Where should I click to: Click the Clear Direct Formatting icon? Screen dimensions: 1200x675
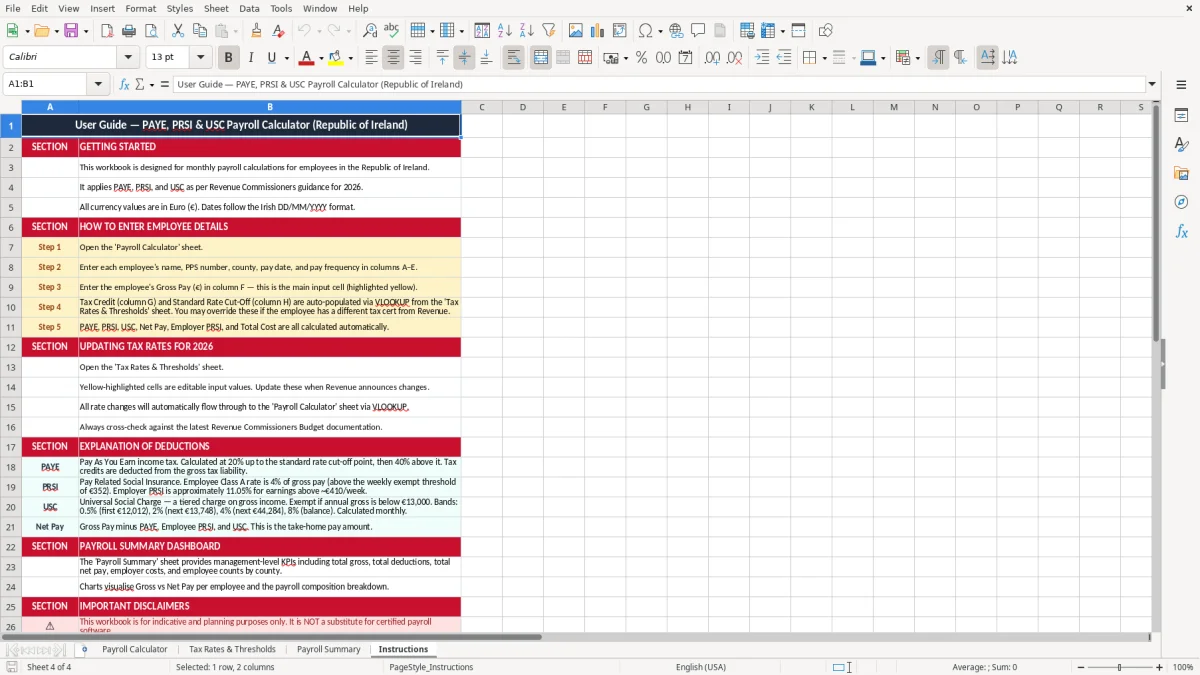(x=277, y=31)
